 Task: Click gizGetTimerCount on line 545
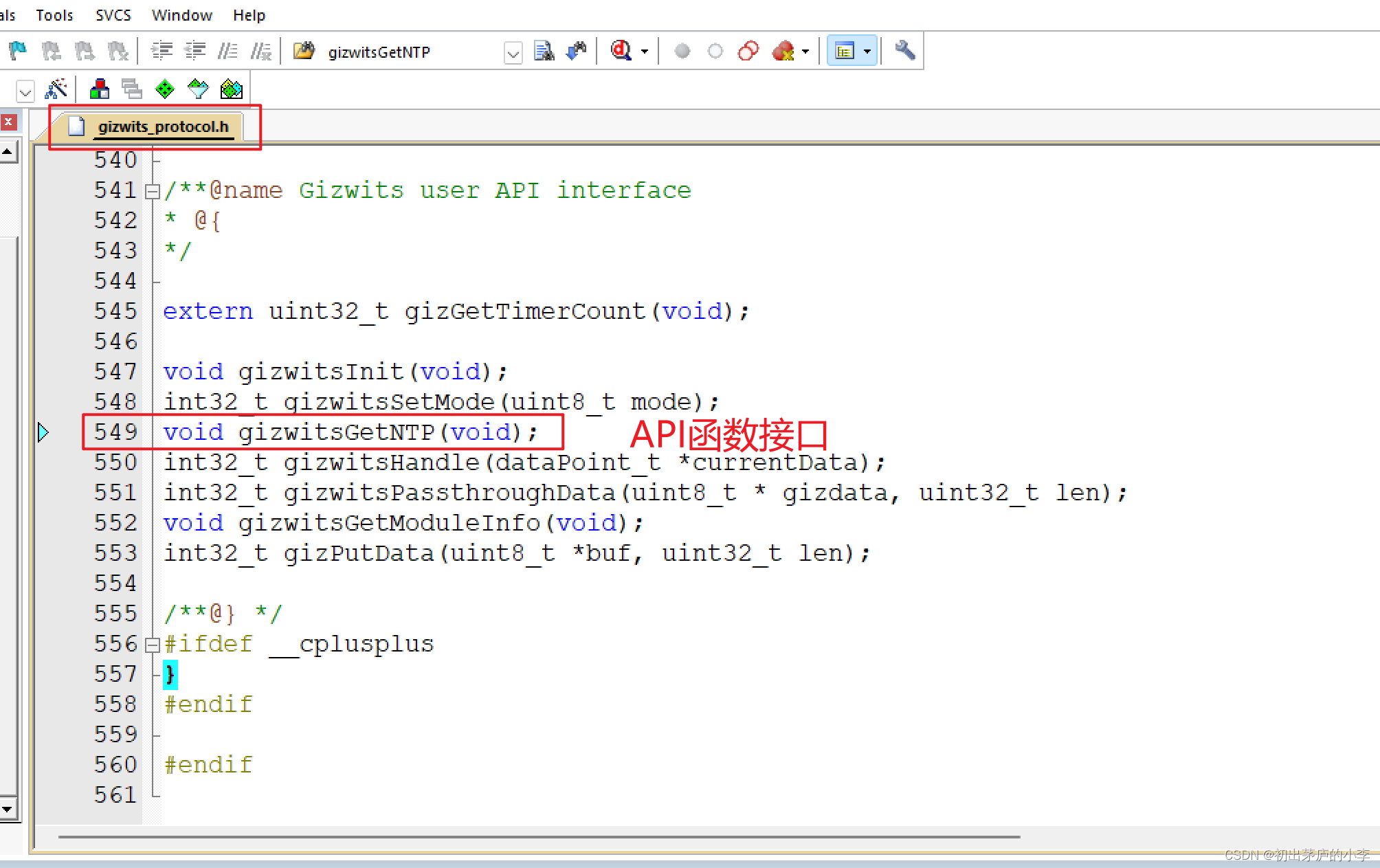[525, 311]
